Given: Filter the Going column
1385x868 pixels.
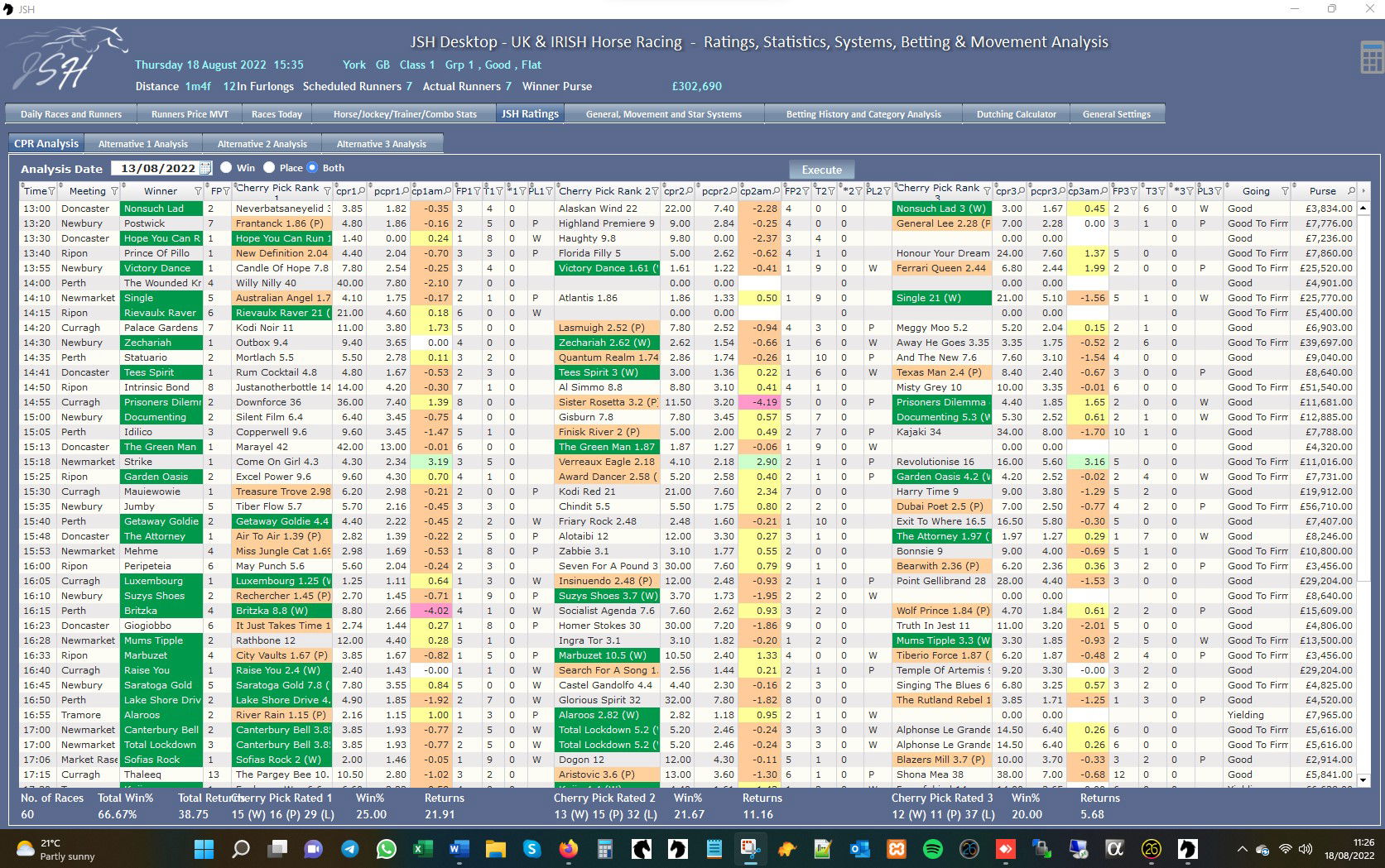Looking at the screenshot, I should coord(1285,191).
